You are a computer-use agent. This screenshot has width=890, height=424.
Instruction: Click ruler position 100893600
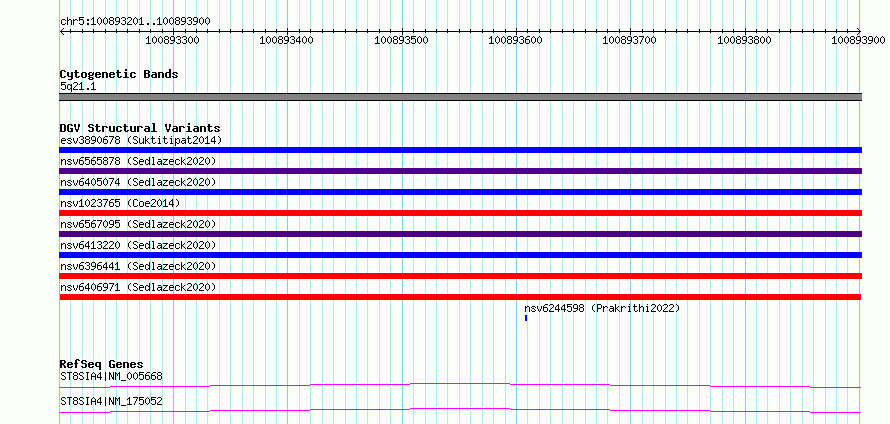515,40
